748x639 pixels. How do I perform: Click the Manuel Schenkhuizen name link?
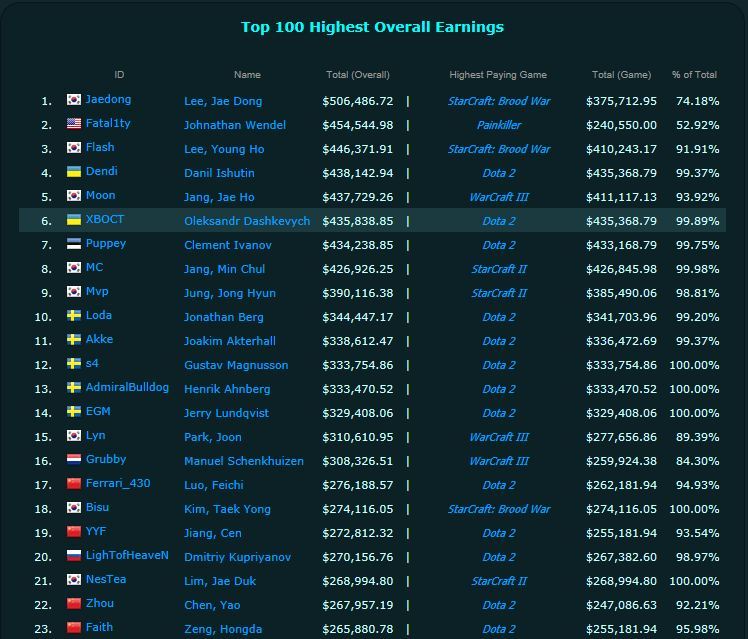(x=244, y=461)
